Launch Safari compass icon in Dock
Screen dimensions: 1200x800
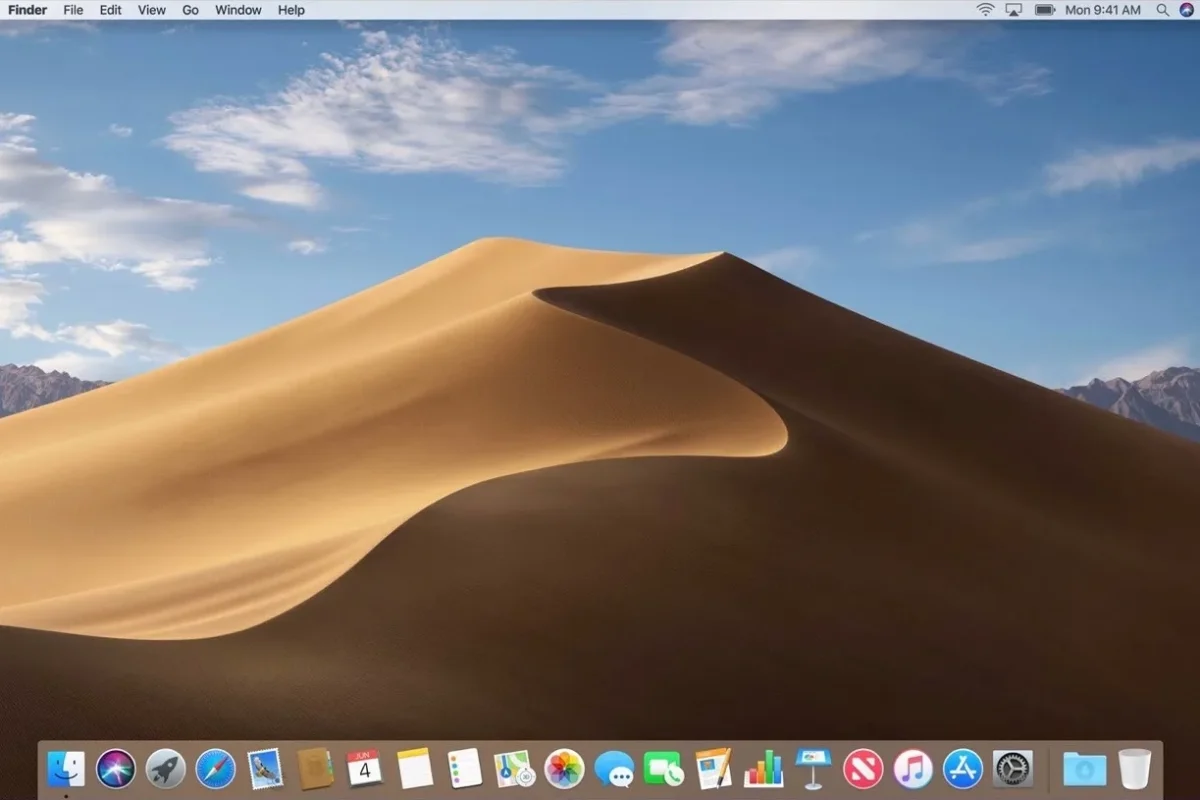pos(215,768)
